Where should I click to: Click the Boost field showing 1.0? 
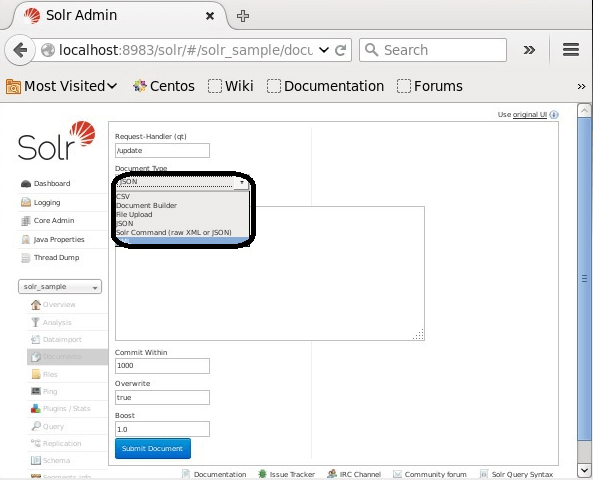pyautogui.click(x=162, y=429)
